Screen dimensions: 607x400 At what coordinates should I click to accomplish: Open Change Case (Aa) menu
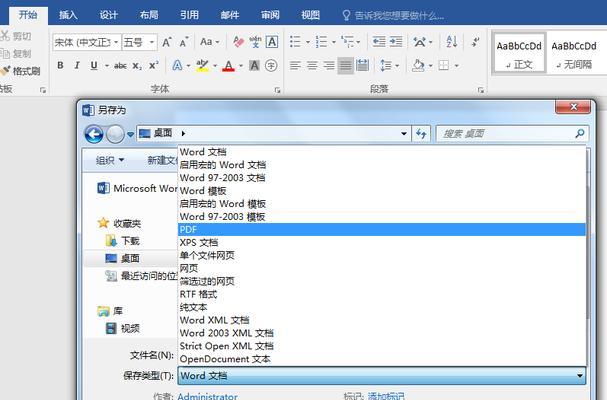coord(209,42)
